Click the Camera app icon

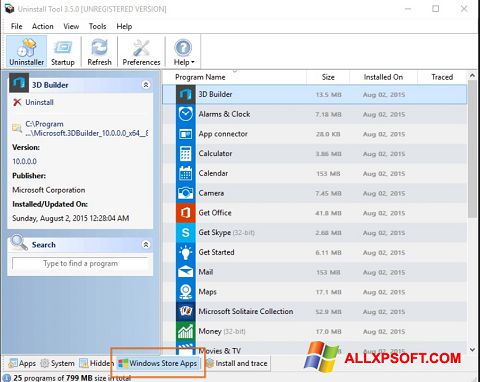coord(185,193)
